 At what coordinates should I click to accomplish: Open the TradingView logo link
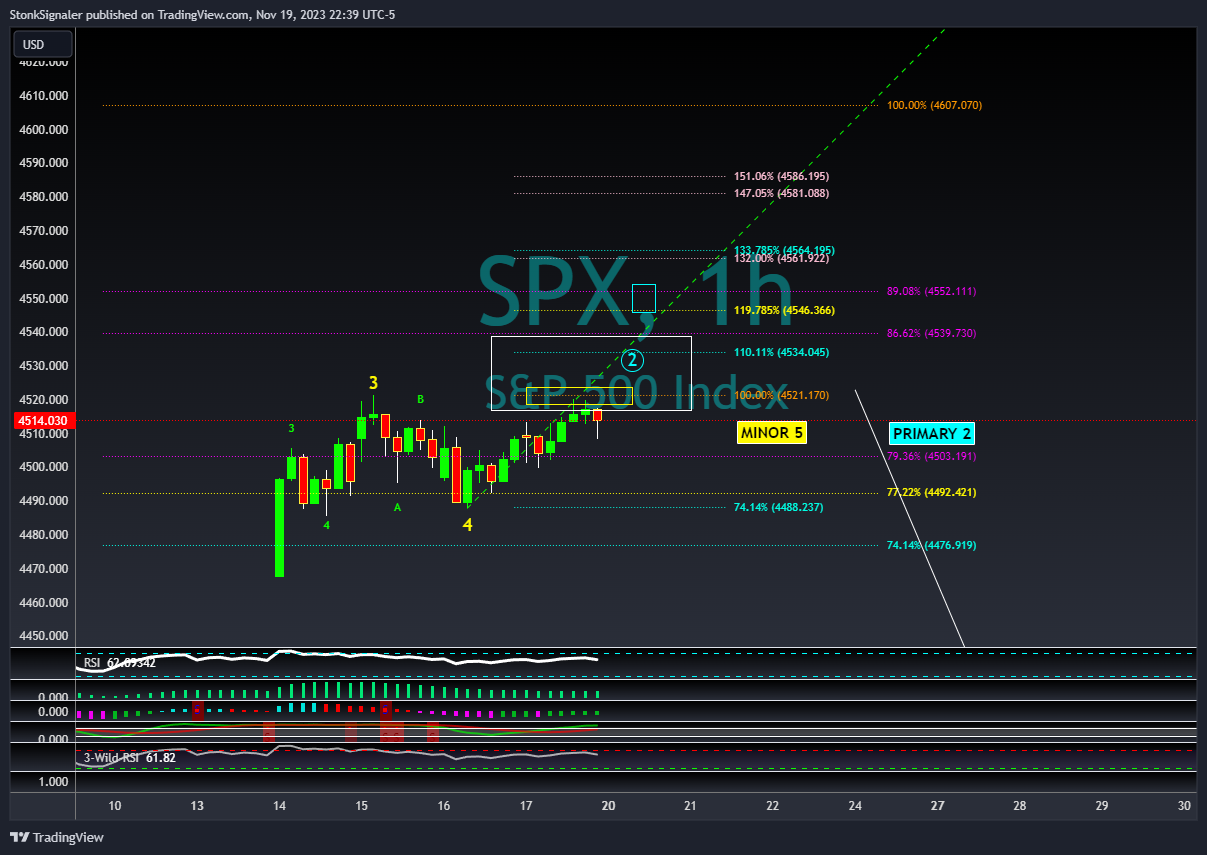[57, 837]
